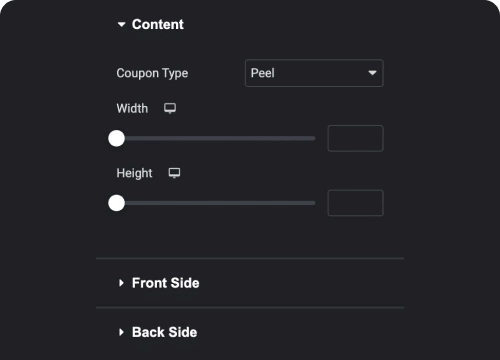Image resolution: width=500 pixels, height=360 pixels.
Task: Click the right end of the Width slider track
Action: pyautogui.click(x=313, y=138)
